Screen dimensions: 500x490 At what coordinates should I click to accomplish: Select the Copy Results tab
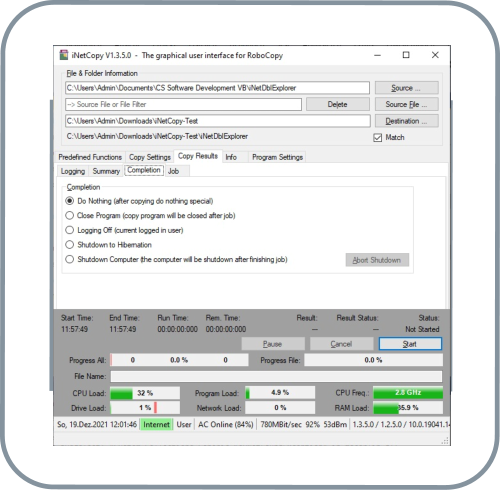point(198,156)
